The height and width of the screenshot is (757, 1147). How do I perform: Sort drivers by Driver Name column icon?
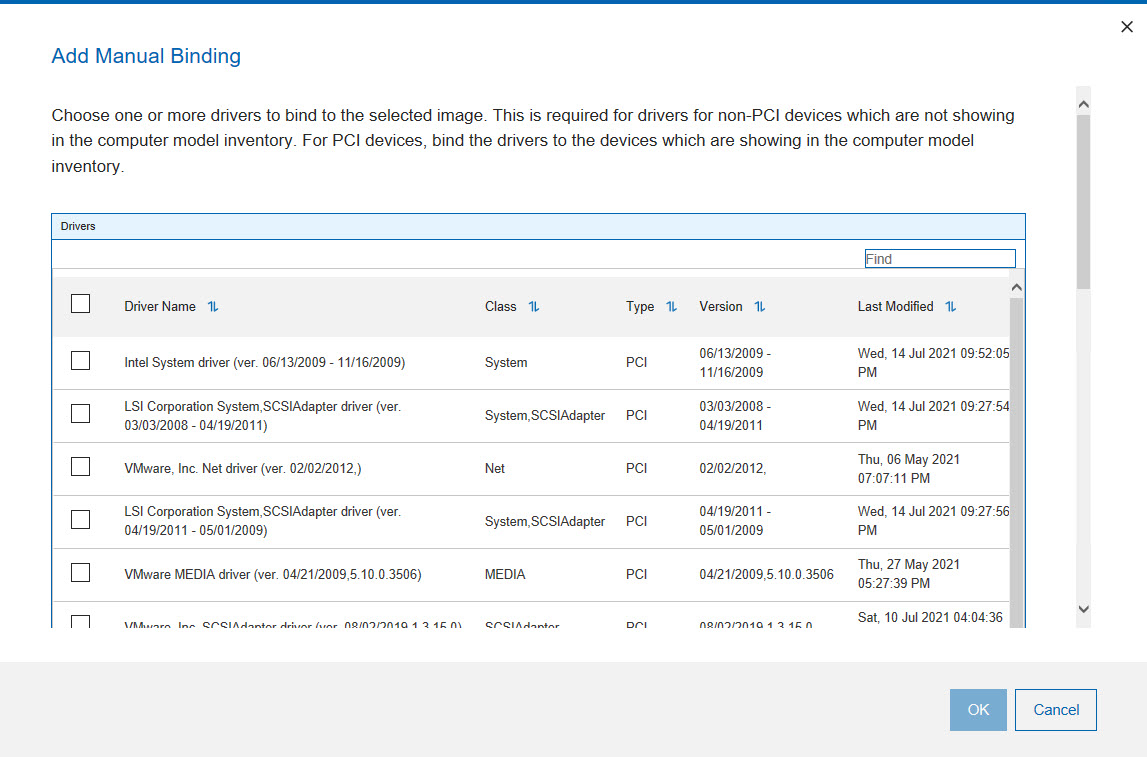point(213,307)
